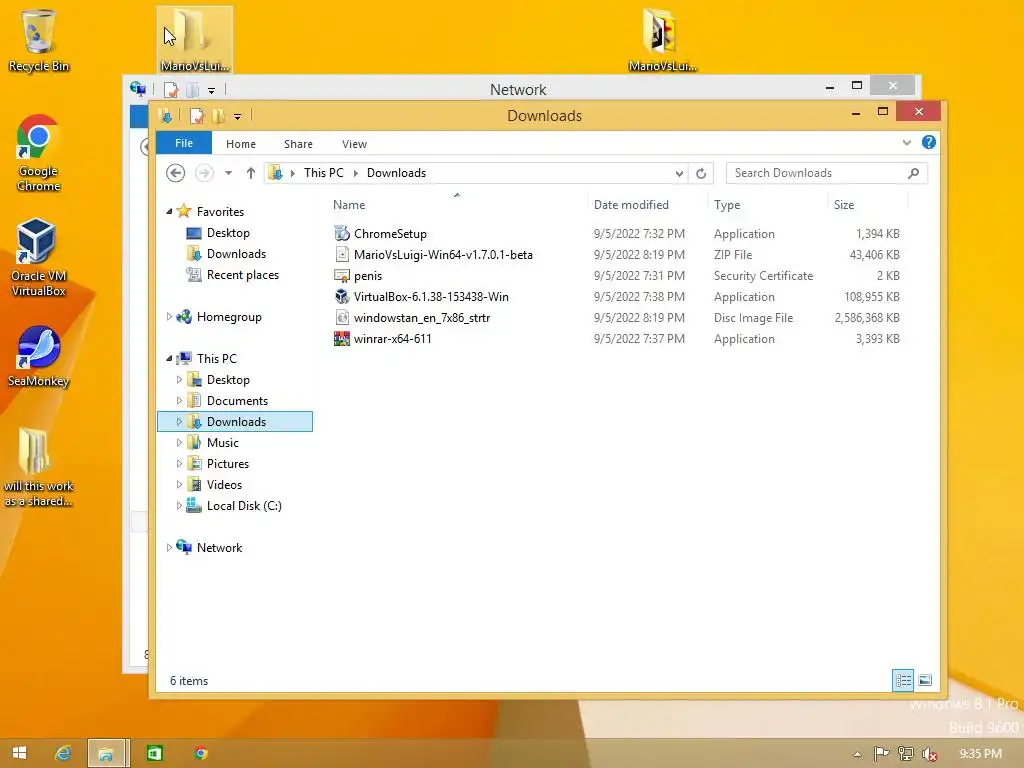
Task: Open Action Center flag tray icon
Action: (881, 754)
